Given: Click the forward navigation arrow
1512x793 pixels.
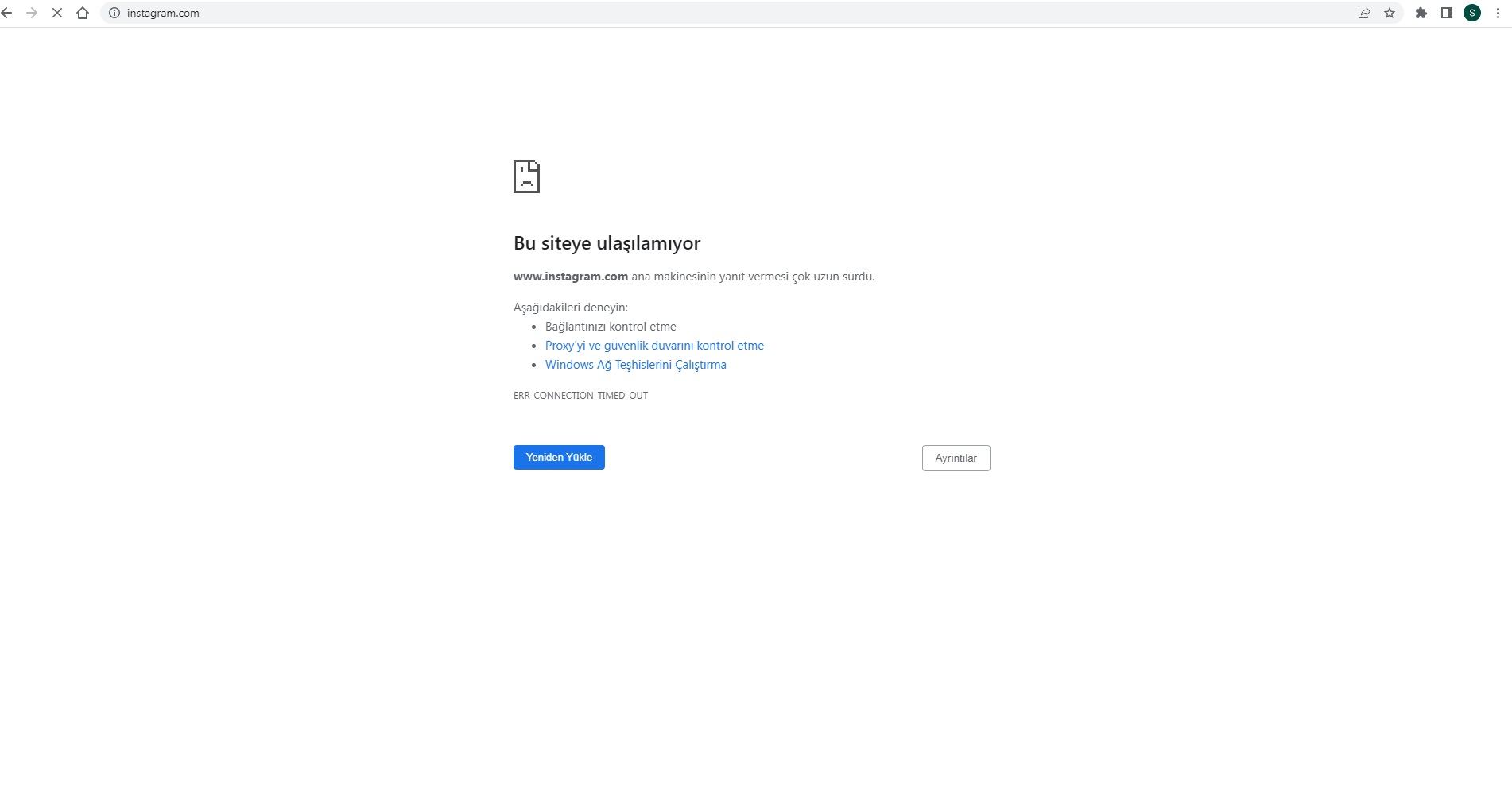Looking at the screenshot, I should tap(32, 13).
